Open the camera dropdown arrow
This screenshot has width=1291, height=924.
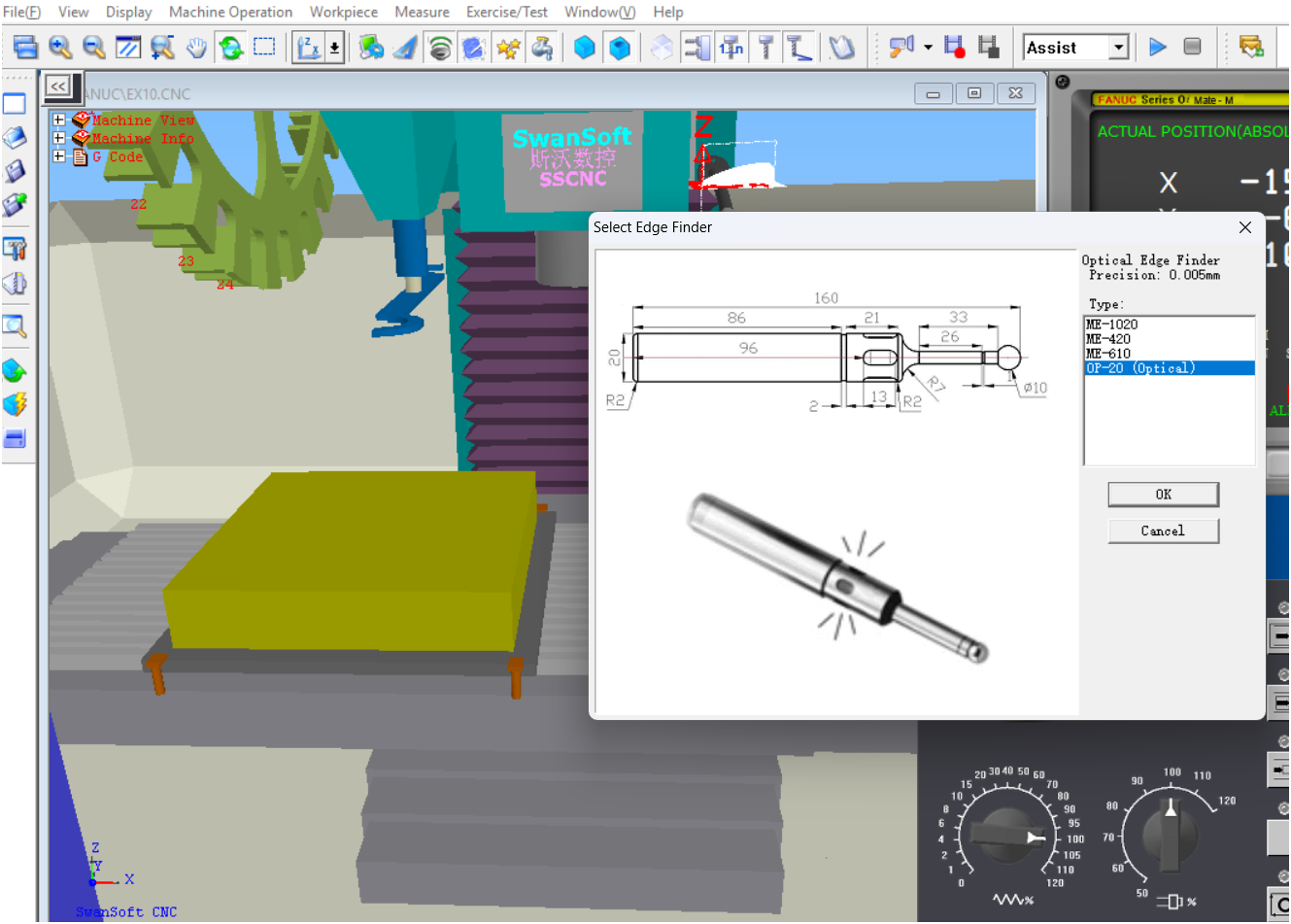click(928, 47)
